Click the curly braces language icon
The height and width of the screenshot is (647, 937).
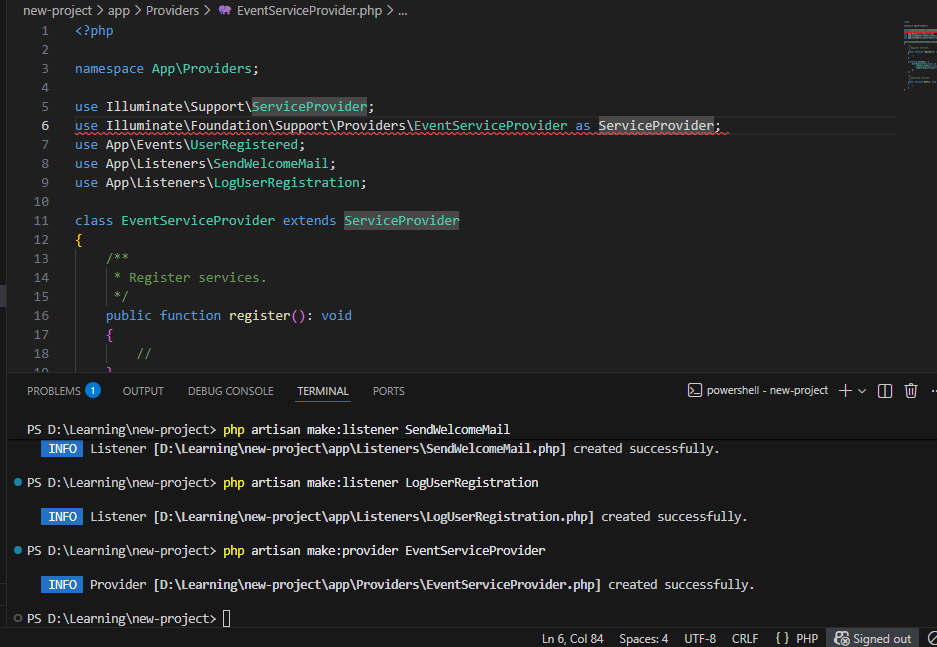pos(782,638)
